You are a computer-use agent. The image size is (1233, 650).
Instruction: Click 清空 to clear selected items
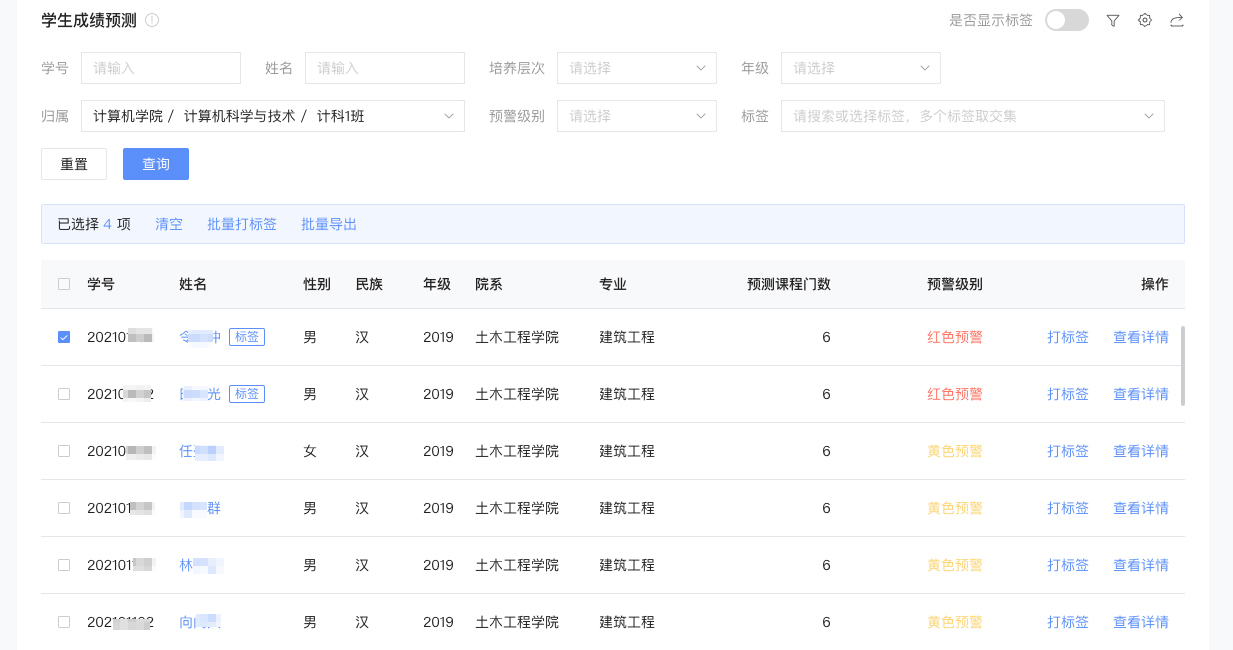168,224
